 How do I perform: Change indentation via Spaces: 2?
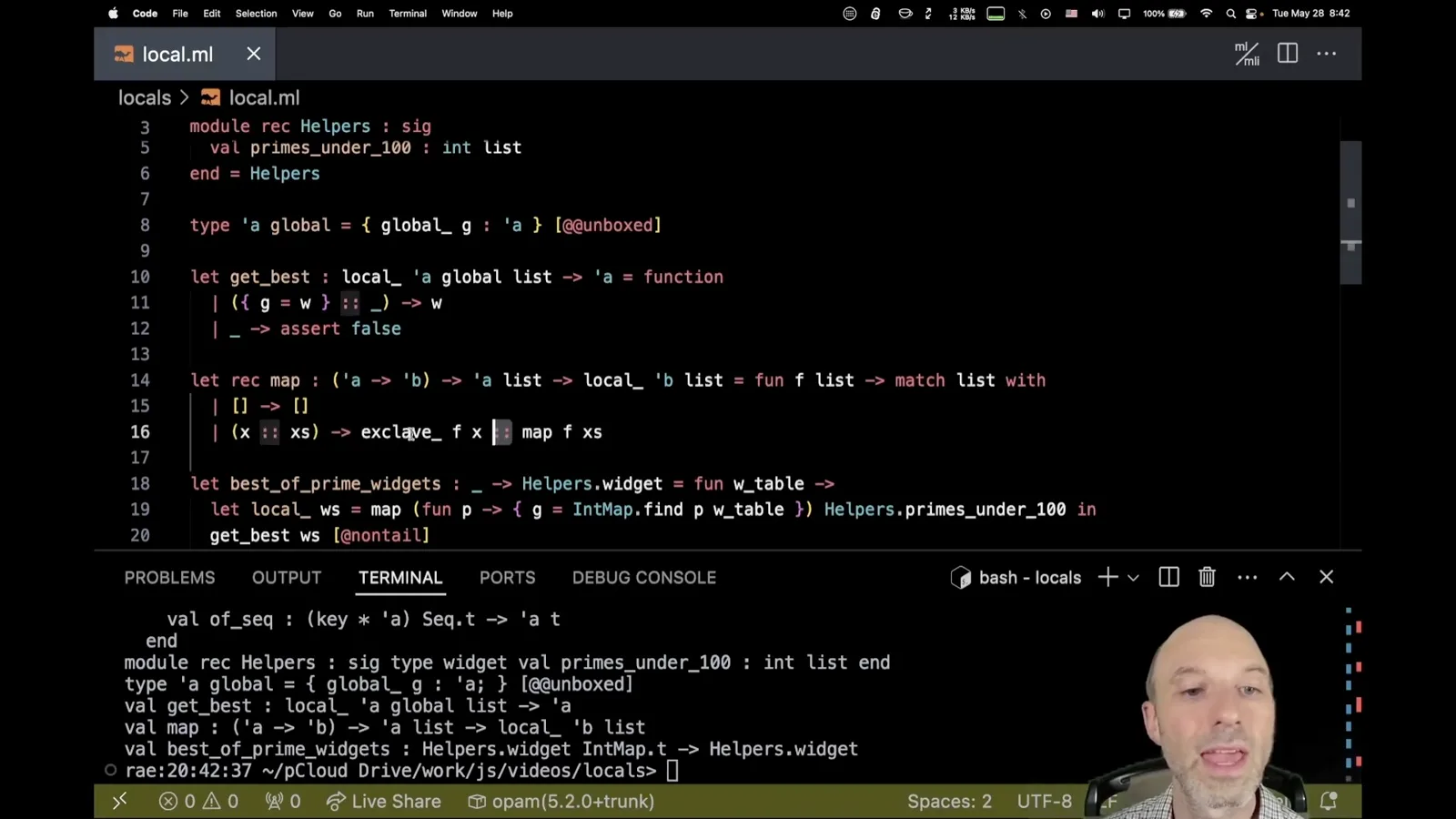point(949,801)
